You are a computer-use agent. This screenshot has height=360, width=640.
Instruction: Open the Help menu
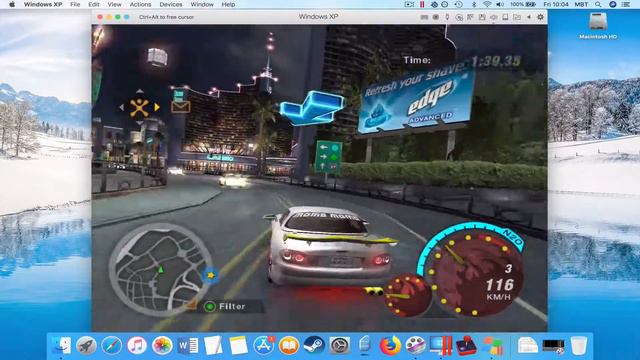coord(228,4)
